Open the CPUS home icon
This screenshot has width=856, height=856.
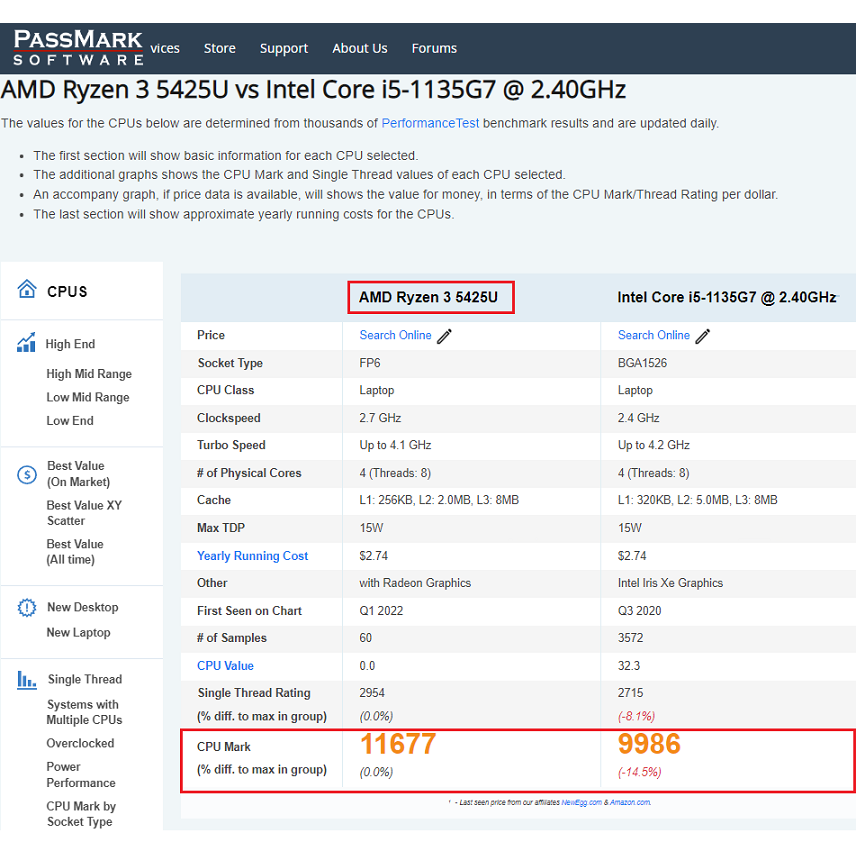click(27, 289)
